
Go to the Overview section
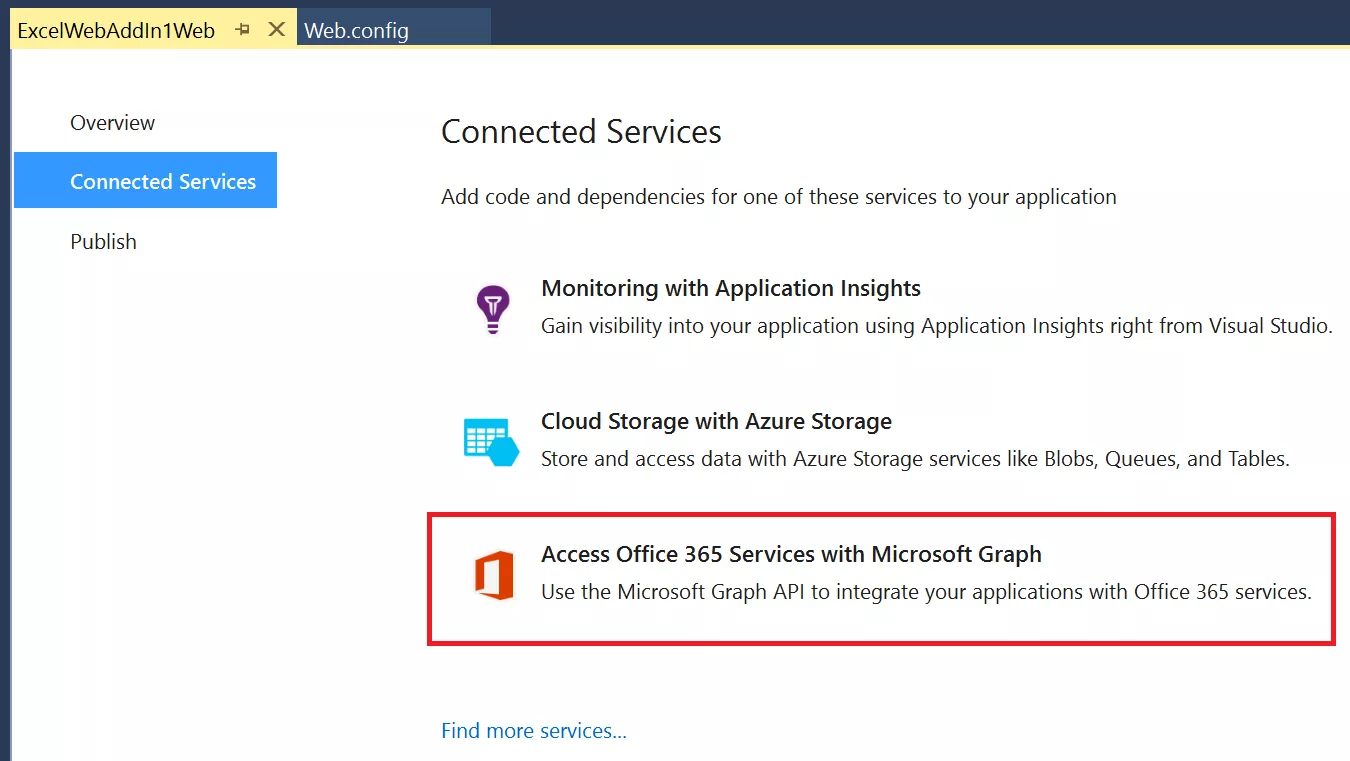tap(112, 123)
